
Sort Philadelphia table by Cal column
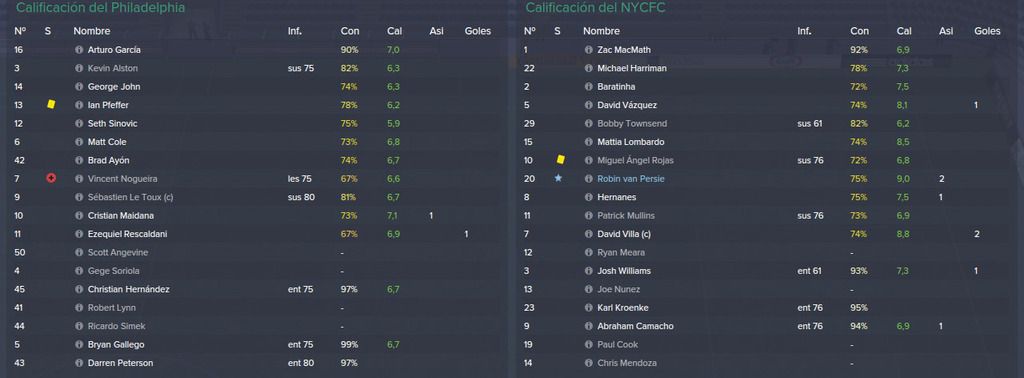pos(394,31)
